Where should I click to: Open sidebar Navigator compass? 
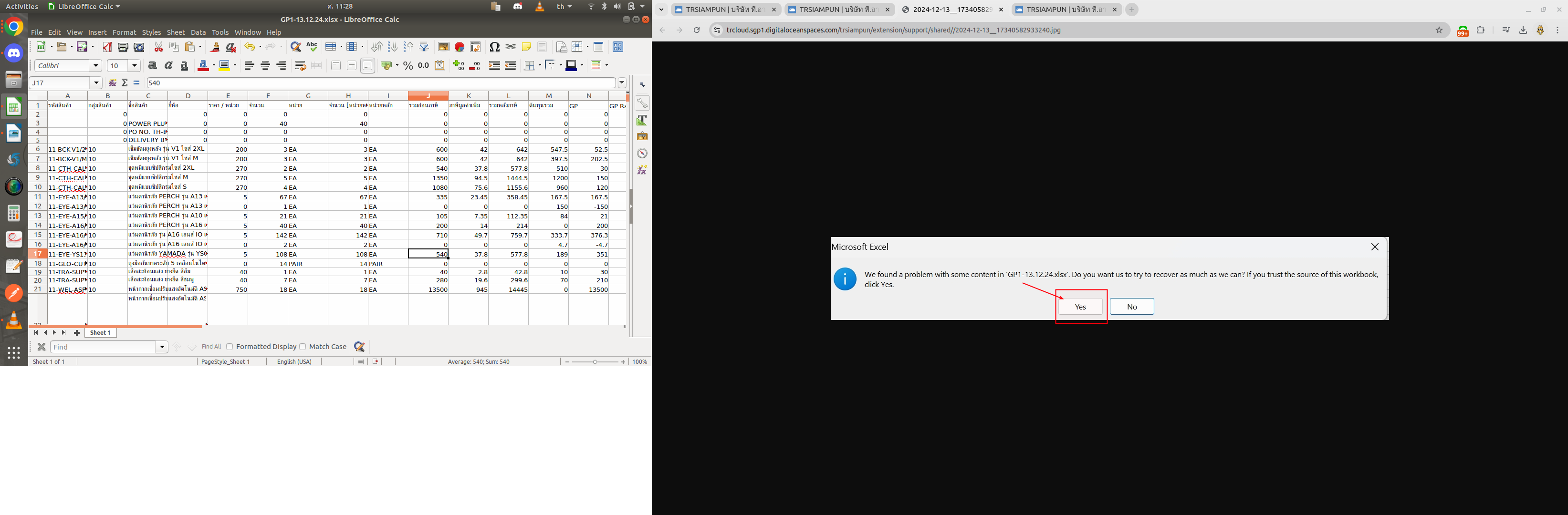click(642, 153)
